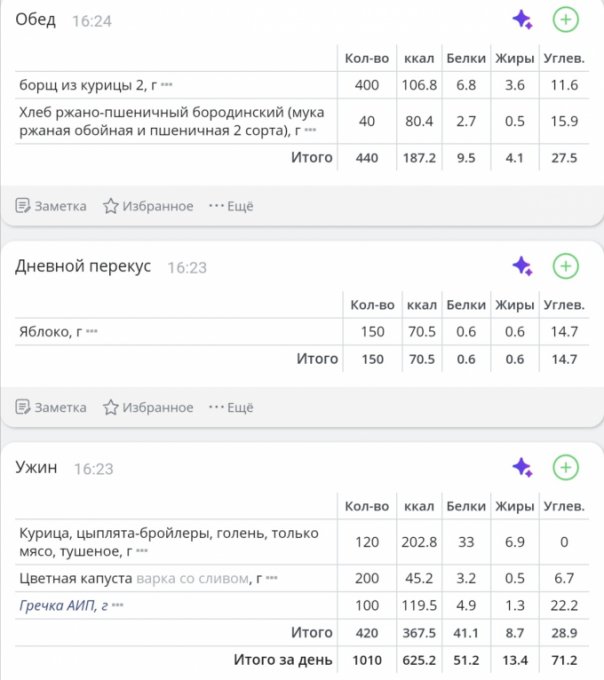This screenshot has height=680, width=604.
Task: Open options dots next to борщ из курицы
Action: [167, 85]
